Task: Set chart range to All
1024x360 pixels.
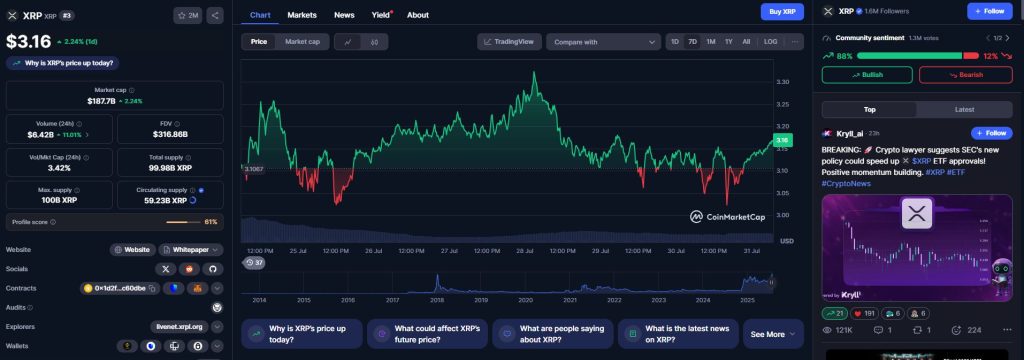Action: (x=746, y=42)
